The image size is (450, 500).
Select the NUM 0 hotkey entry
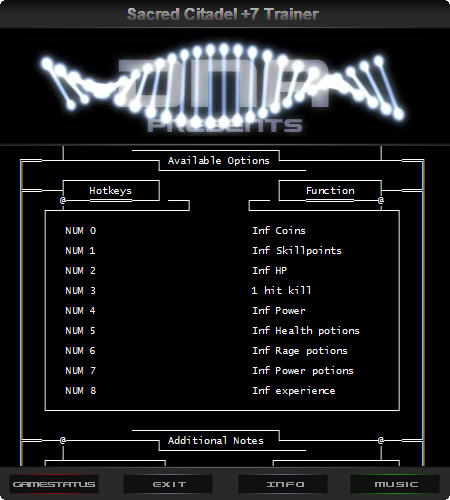tap(81, 231)
